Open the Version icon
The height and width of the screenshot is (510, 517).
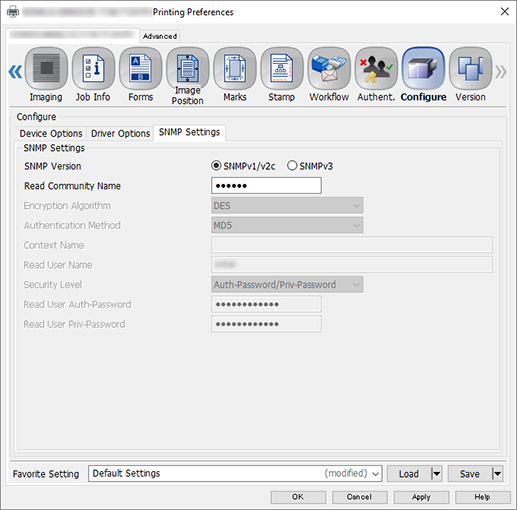click(x=470, y=68)
